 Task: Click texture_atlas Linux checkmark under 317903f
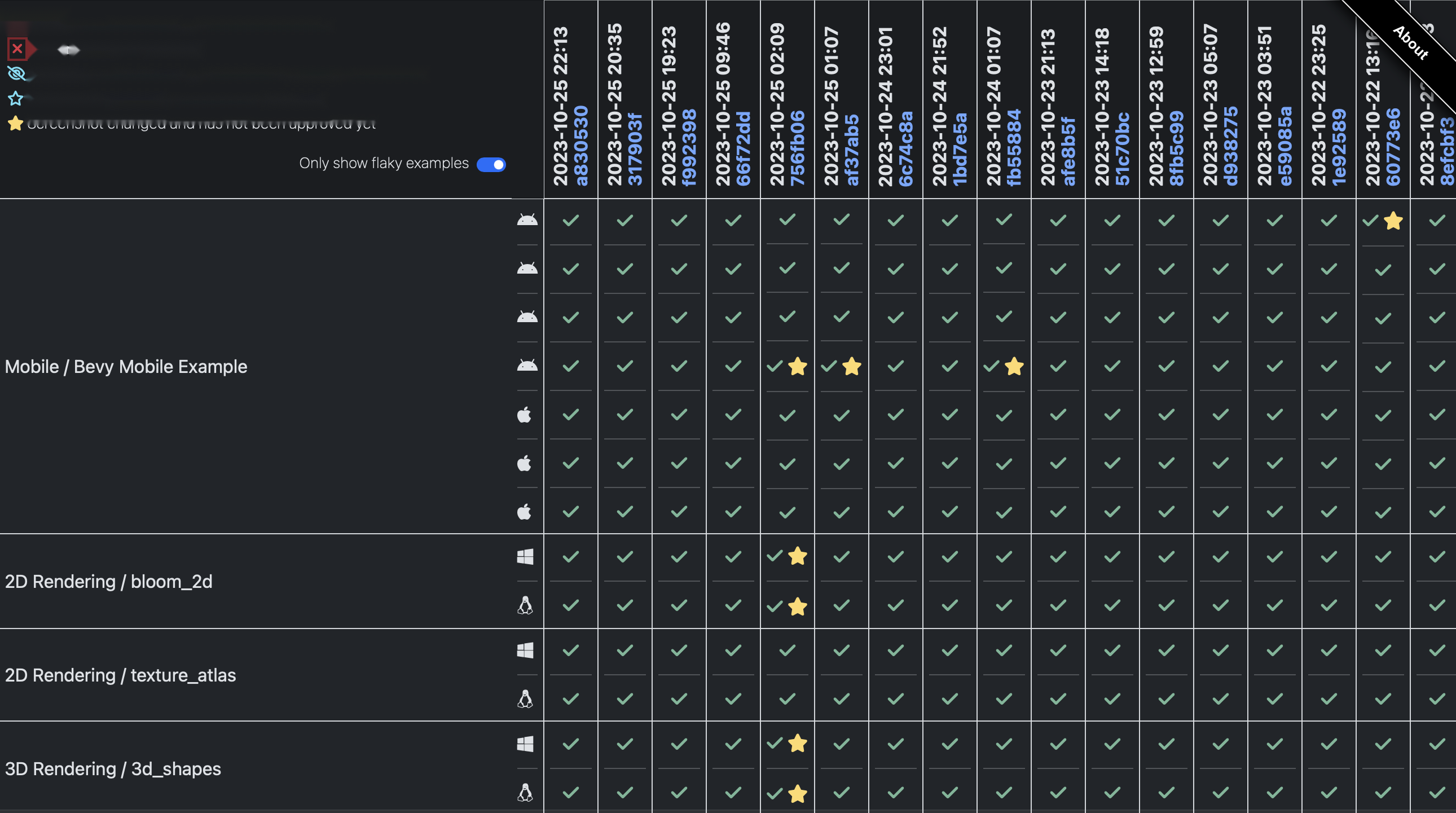point(625,700)
